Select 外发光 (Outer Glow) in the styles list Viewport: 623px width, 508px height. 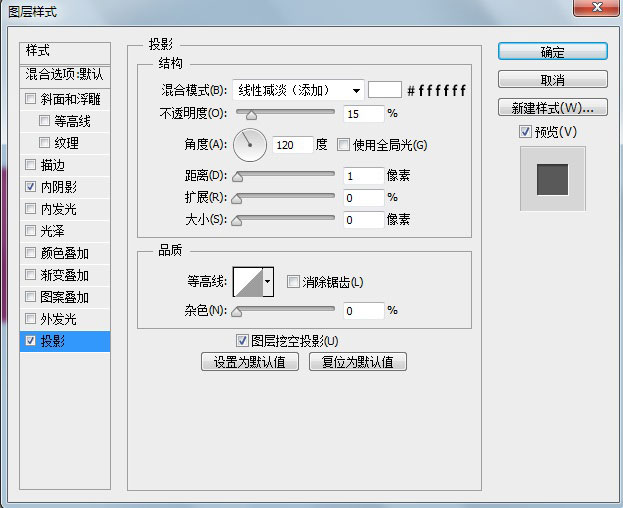coord(58,319)
